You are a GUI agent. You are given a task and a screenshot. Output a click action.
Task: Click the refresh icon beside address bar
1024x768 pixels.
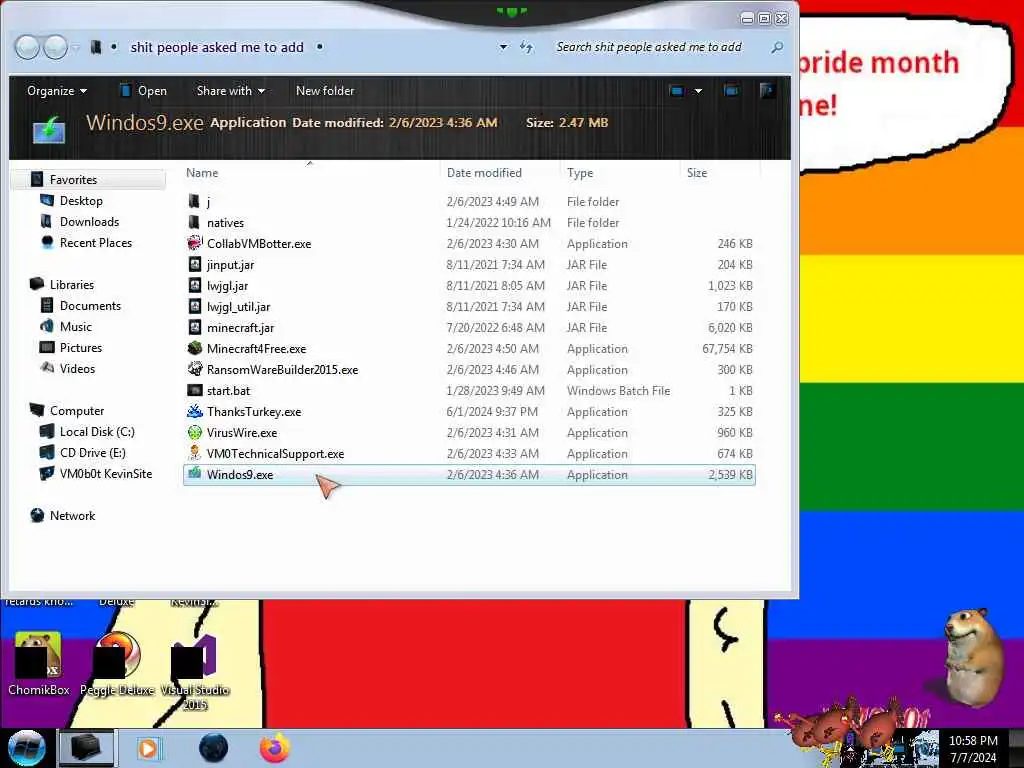526,47
